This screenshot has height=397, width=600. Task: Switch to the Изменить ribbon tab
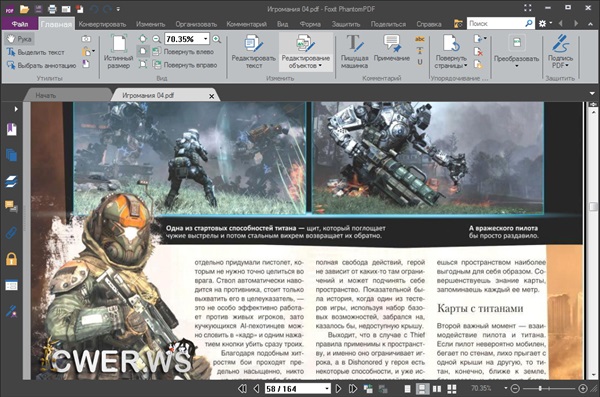click(x=150, y=24)
